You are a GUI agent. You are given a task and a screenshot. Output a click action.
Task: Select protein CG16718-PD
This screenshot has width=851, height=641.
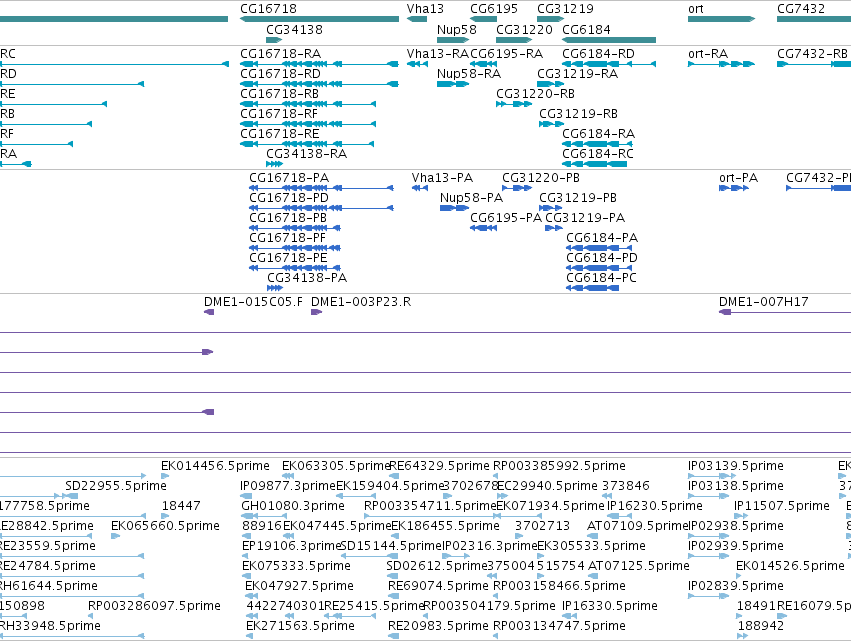pyautogui.click(x=289, y=198)
